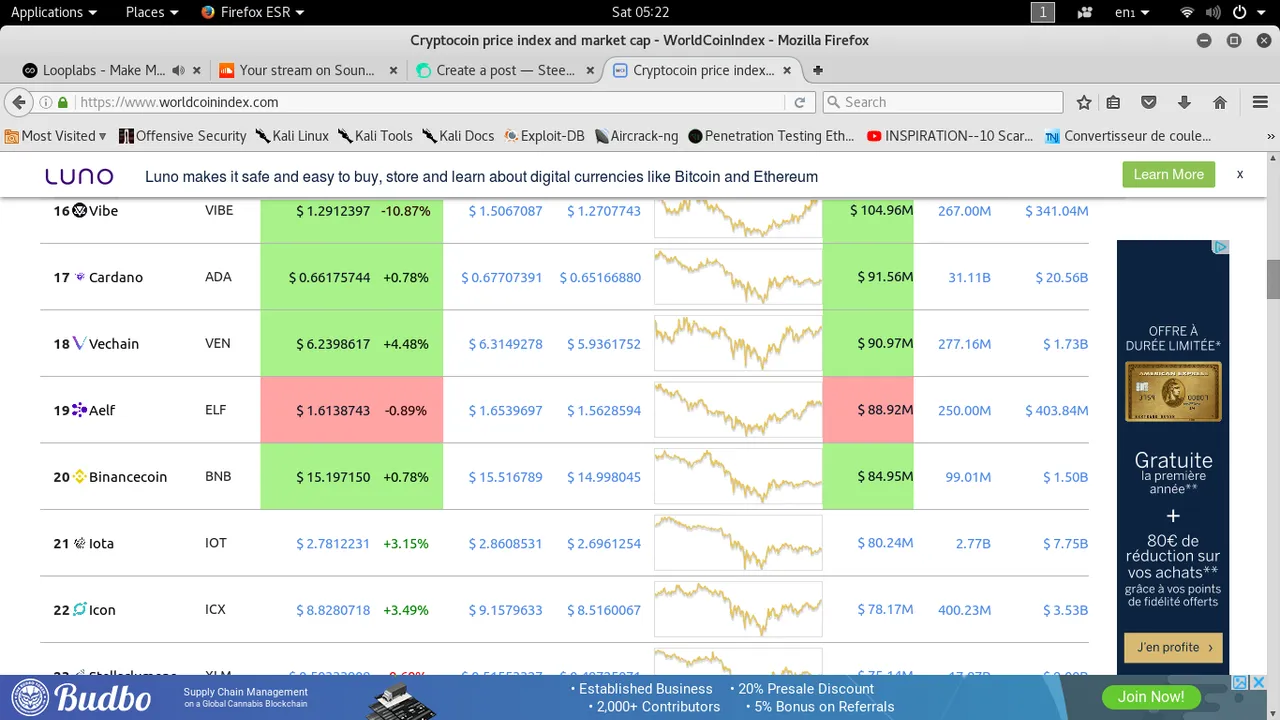Screen dimensions: 1280x720
Task: Open the Kali Linux bookmark
Action: coord(292,136)
